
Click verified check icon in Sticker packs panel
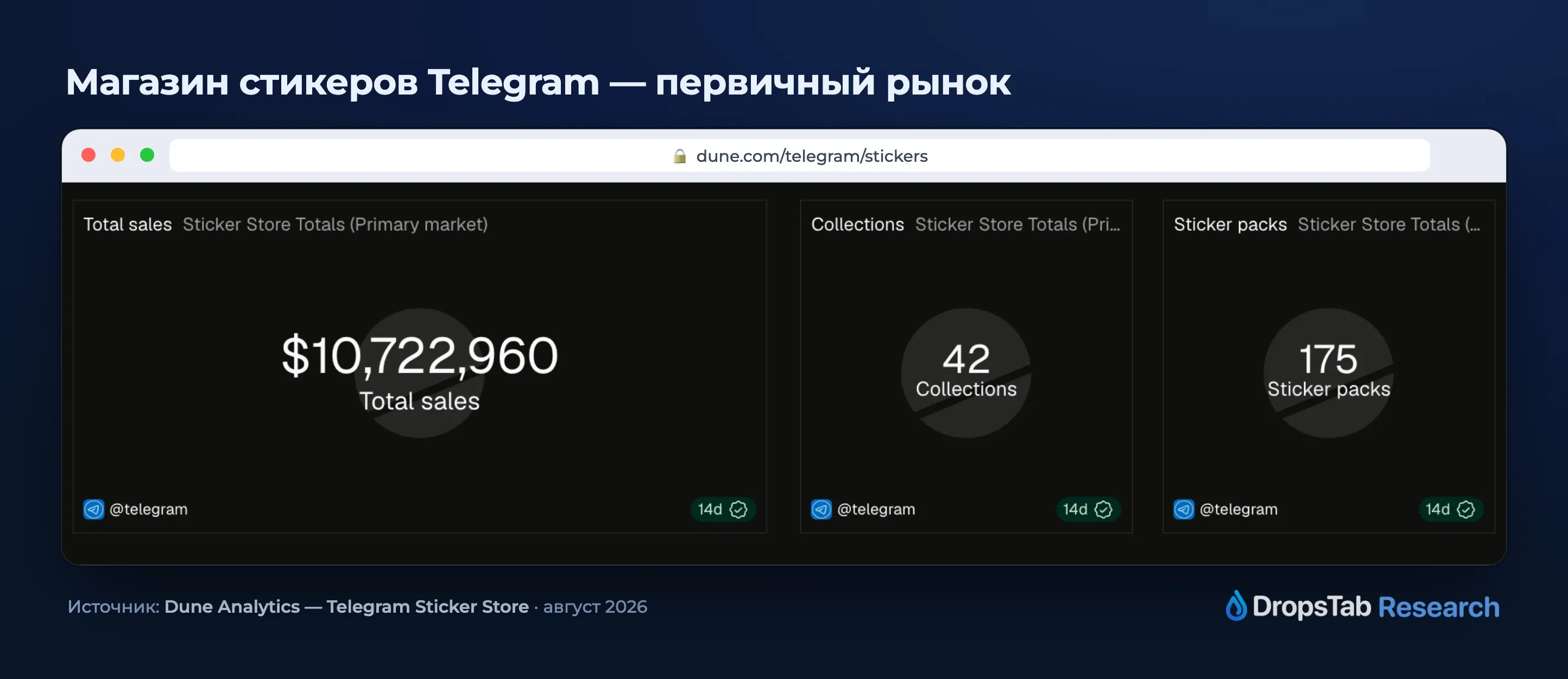(x=1466, y=509)
